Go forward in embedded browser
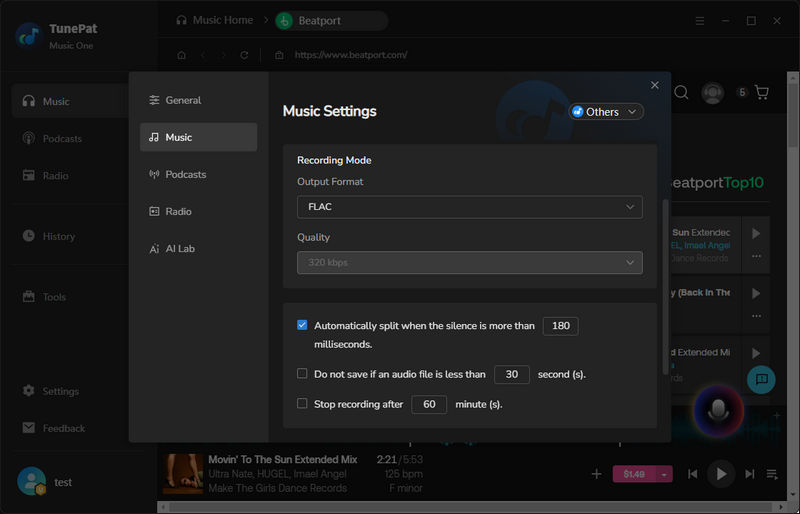 [223, 55]
